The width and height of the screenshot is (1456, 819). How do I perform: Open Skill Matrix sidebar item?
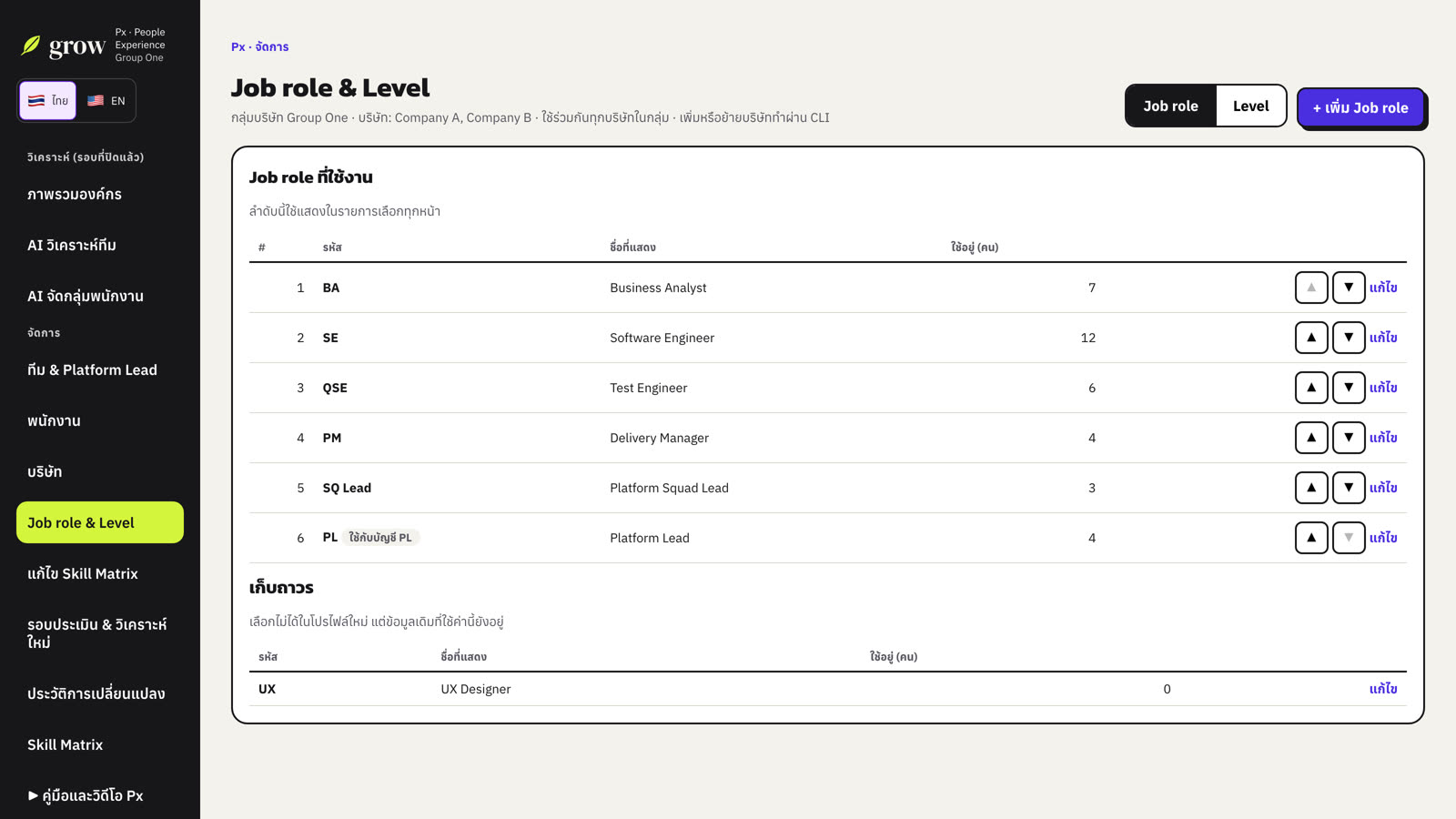click(x=100, y=744)
